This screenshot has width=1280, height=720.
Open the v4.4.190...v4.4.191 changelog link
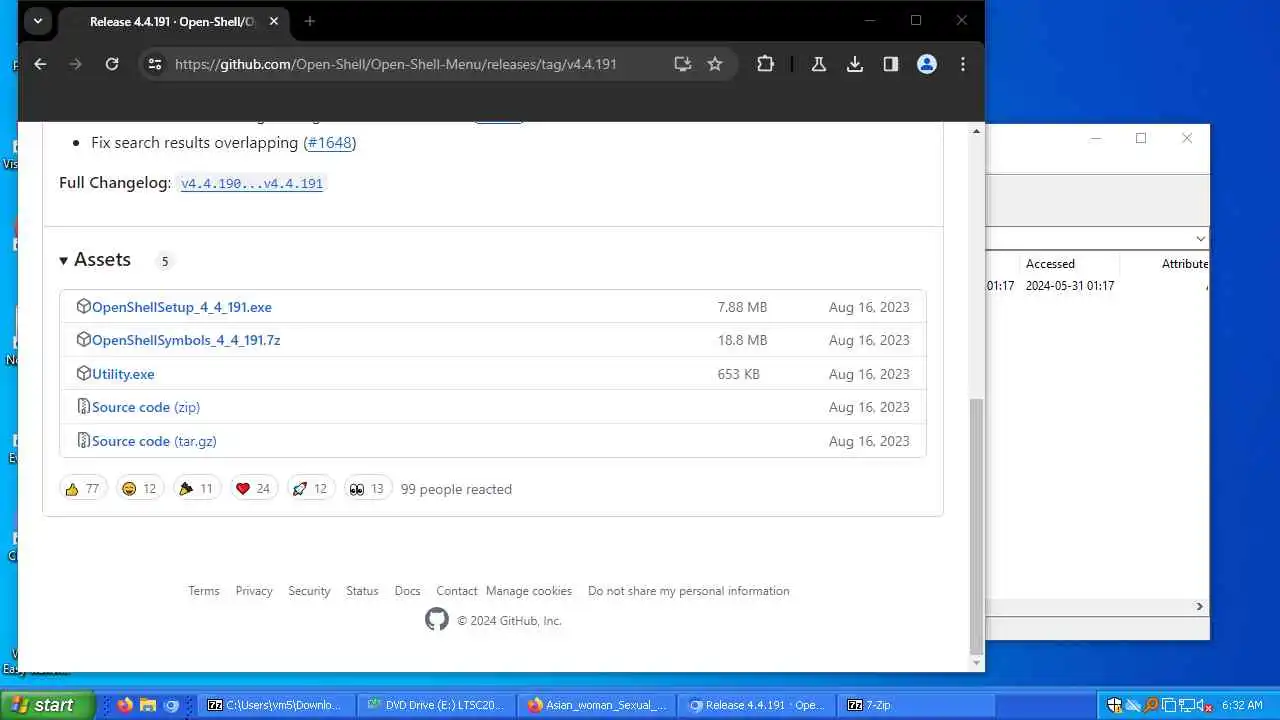click(252, 184)
